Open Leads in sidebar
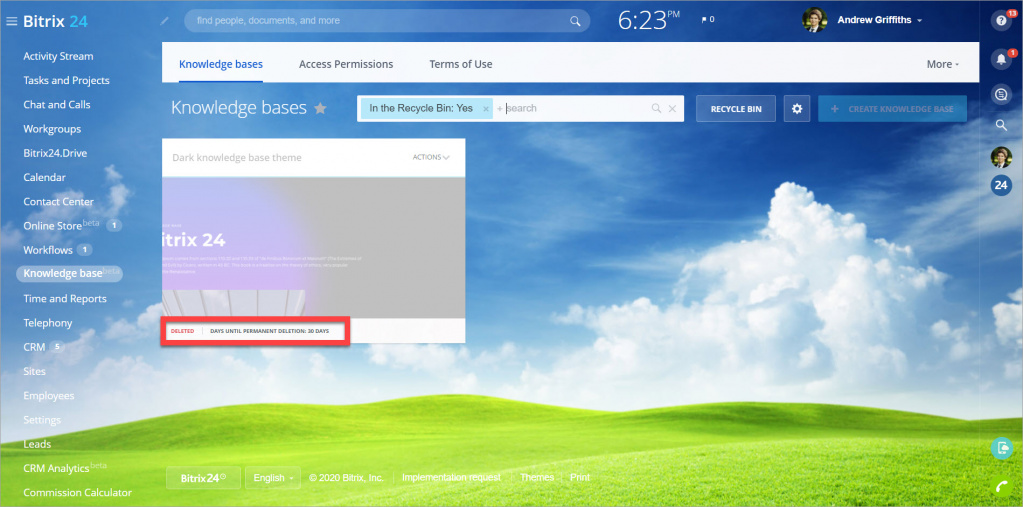 pyautogui.click(x=37, y=444)
